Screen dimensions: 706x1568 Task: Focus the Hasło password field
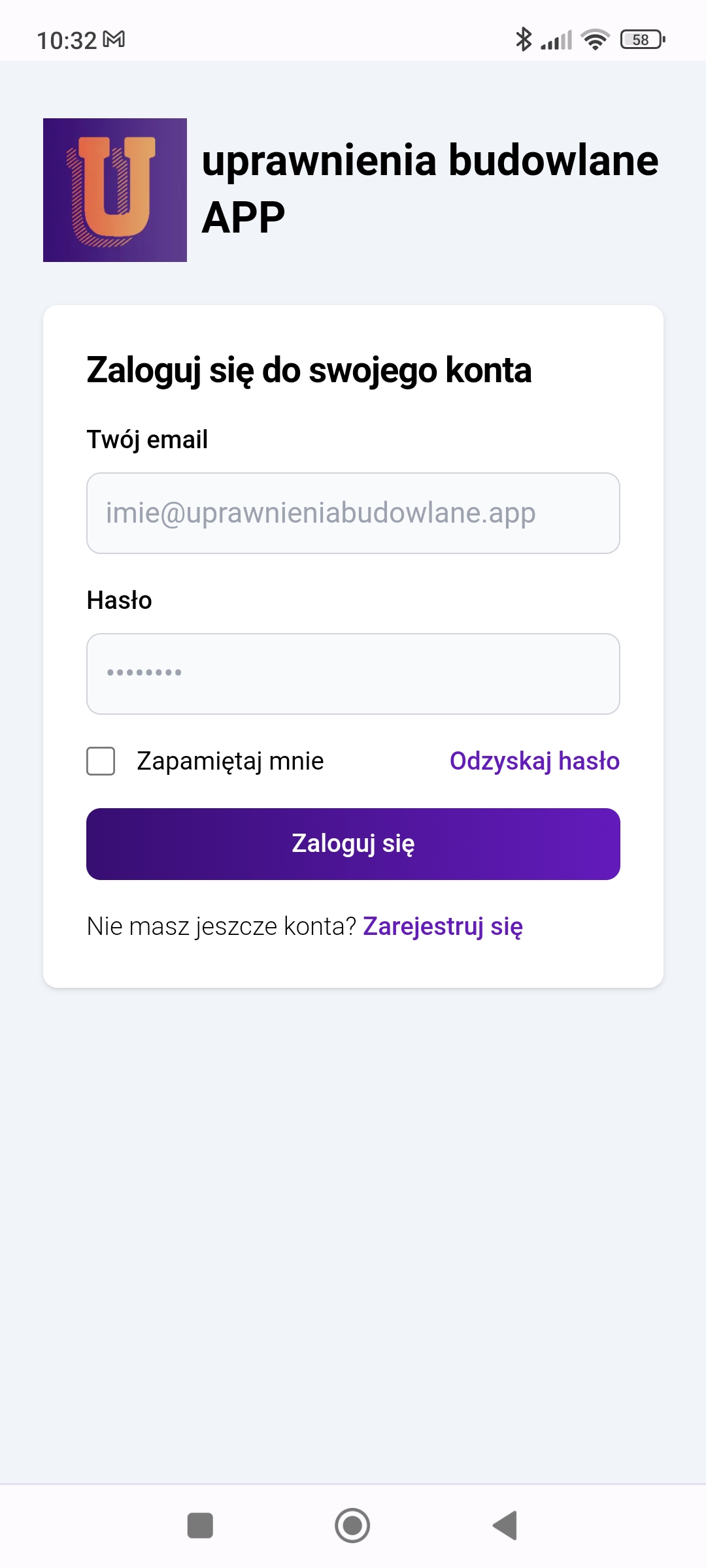click(x=353, y=674)
